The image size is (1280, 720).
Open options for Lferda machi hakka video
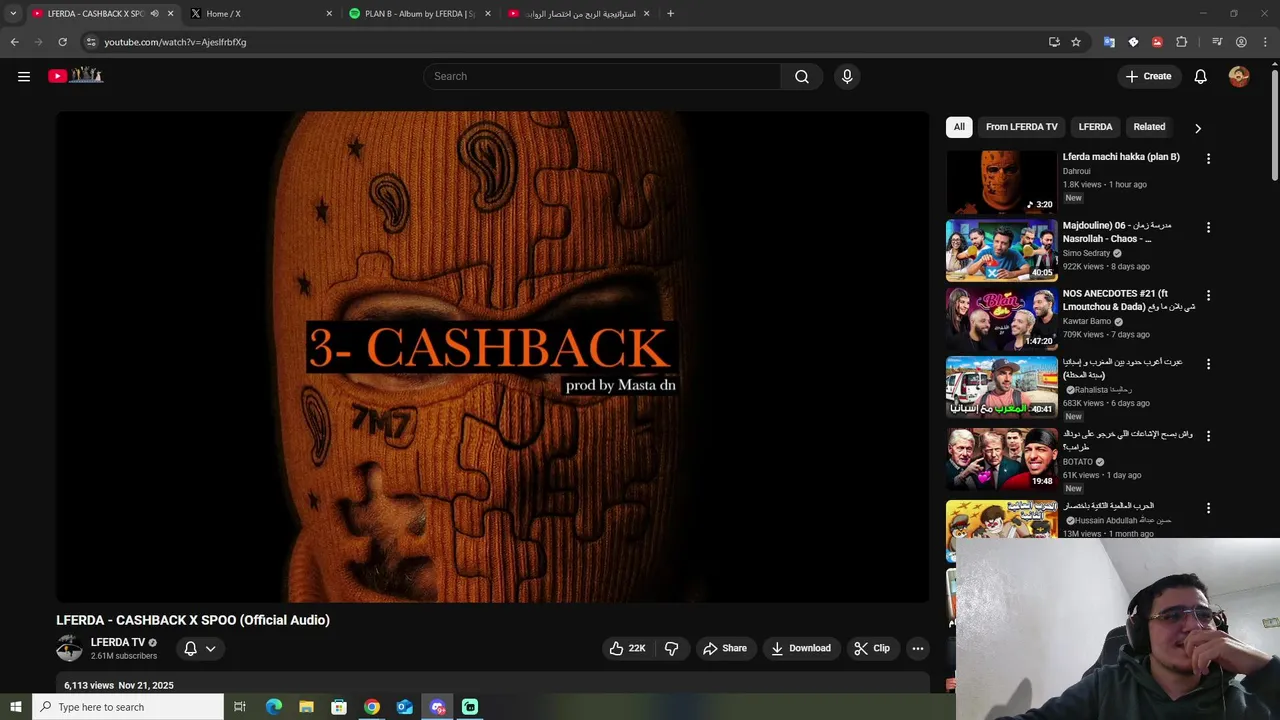pos(1208,158)
